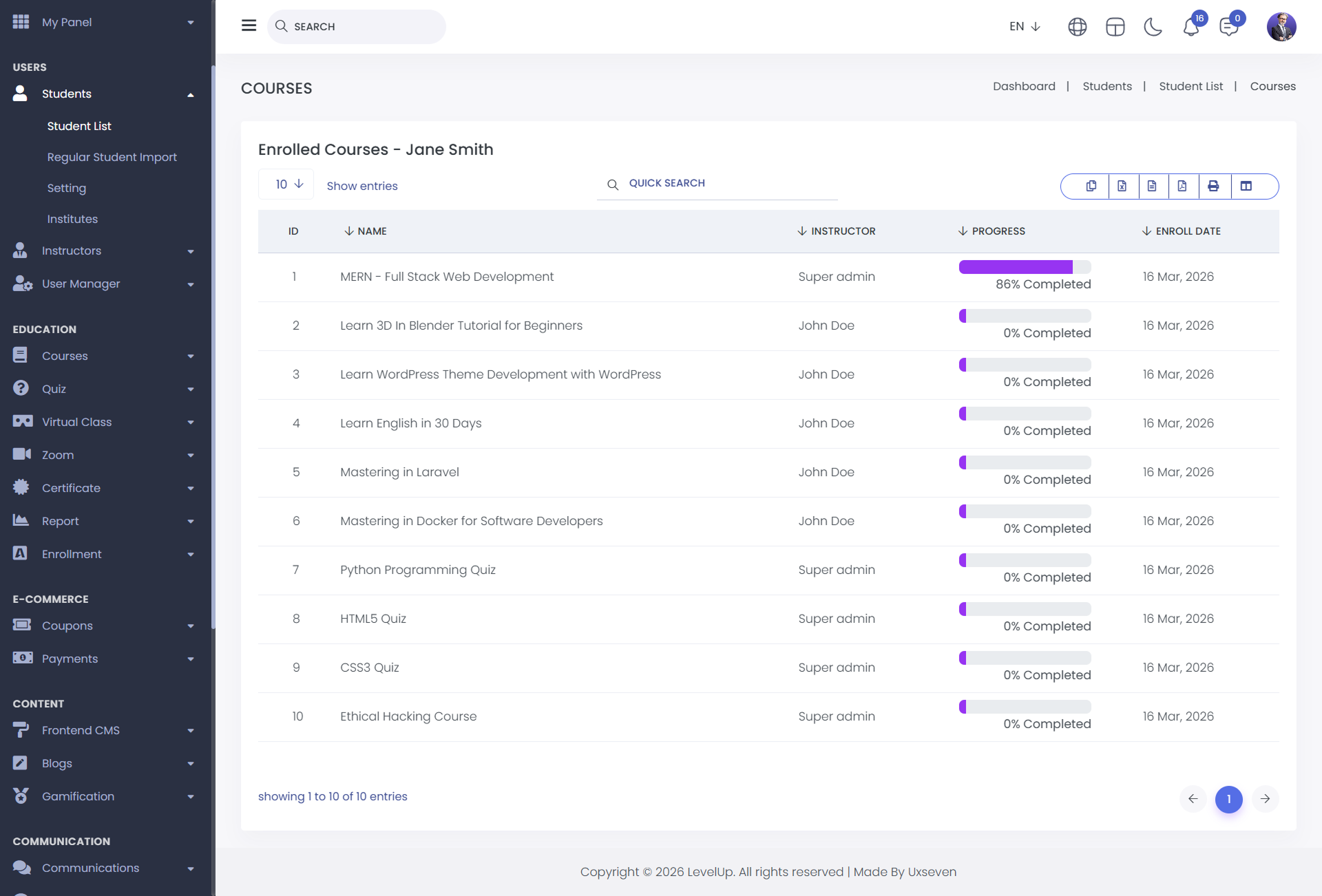Screen dimensions: 1322x896
Task: Open the notifications bell
Action: (x=1190, y=27)
